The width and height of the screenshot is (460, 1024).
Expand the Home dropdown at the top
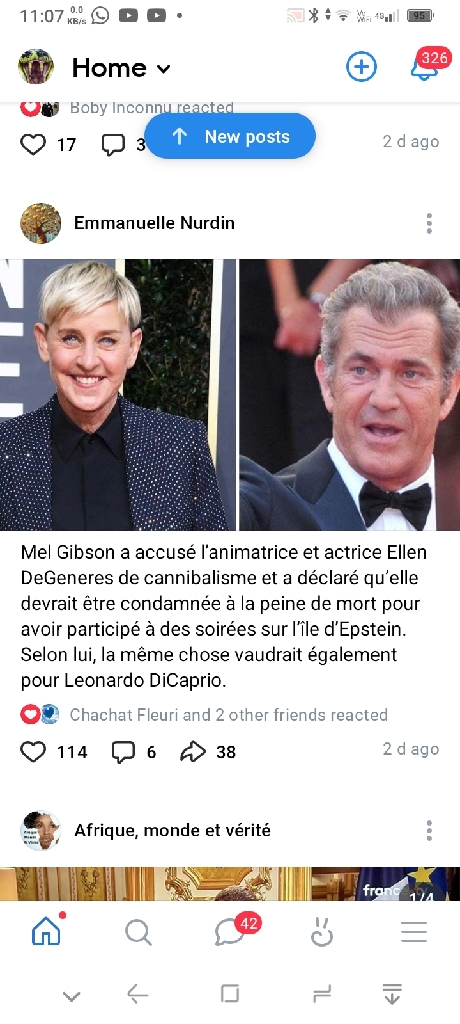click(122, 67)
